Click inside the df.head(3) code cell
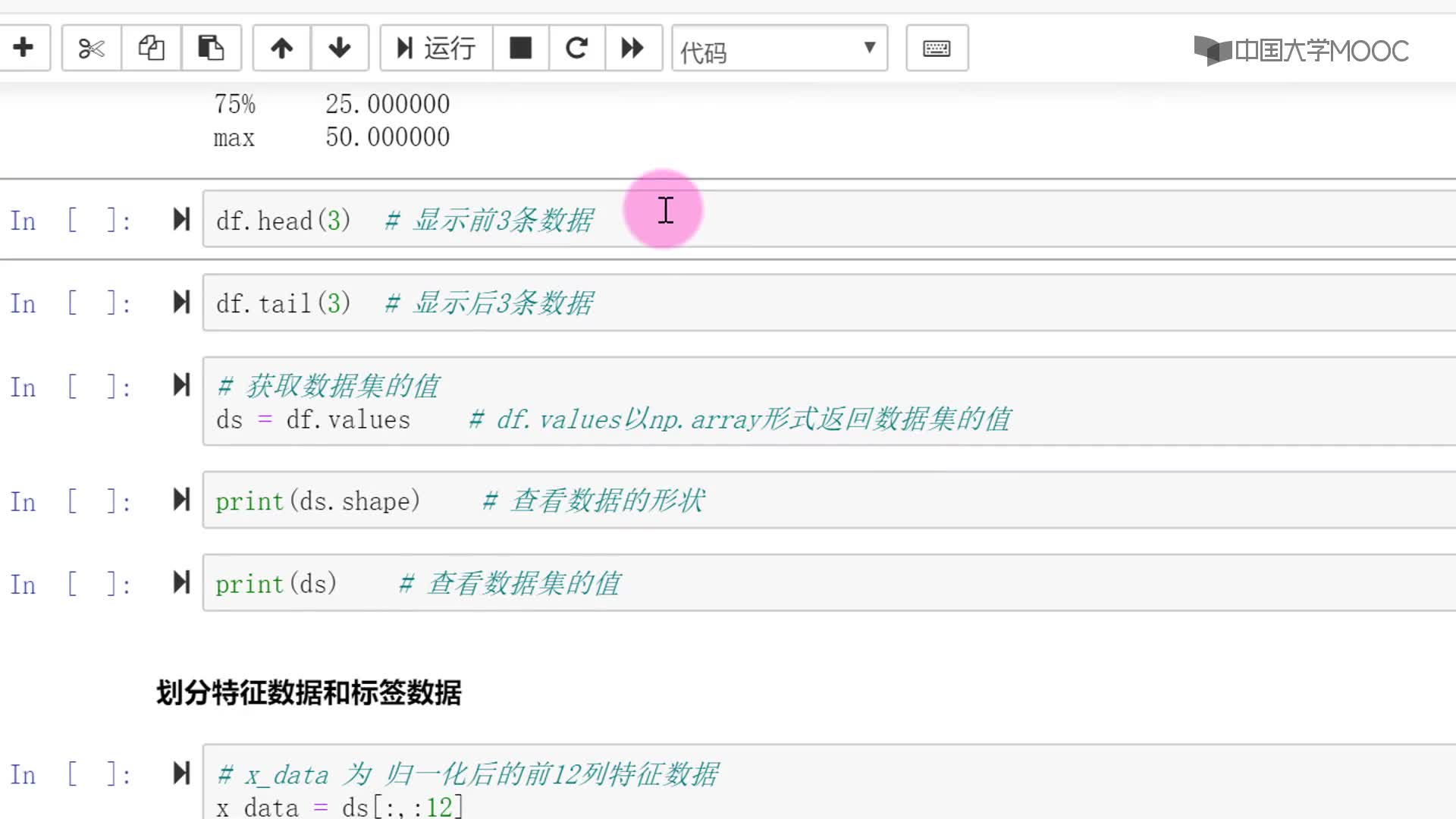This screenshot has width=1456, height=819. 829,219
